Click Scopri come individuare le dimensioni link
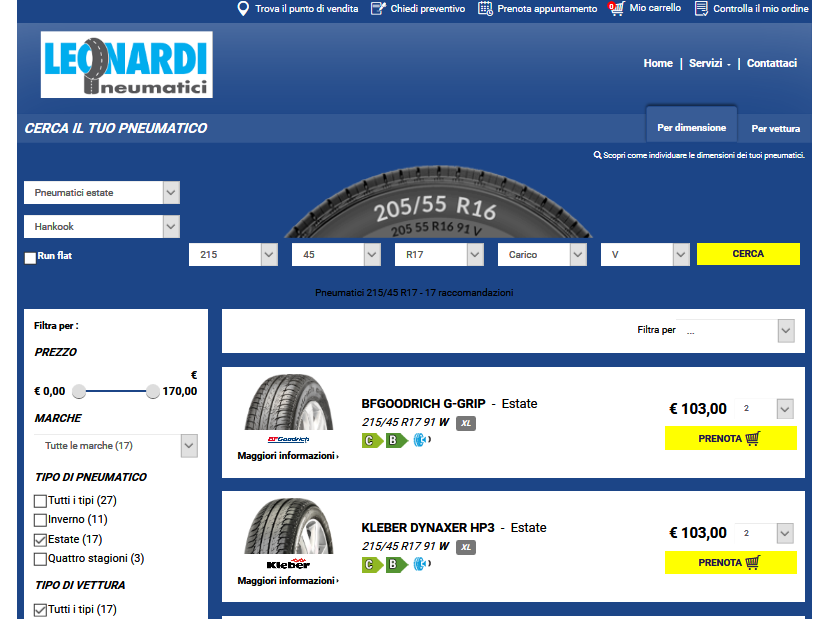This screenshot has height=619, width=829. coord(704,155)
